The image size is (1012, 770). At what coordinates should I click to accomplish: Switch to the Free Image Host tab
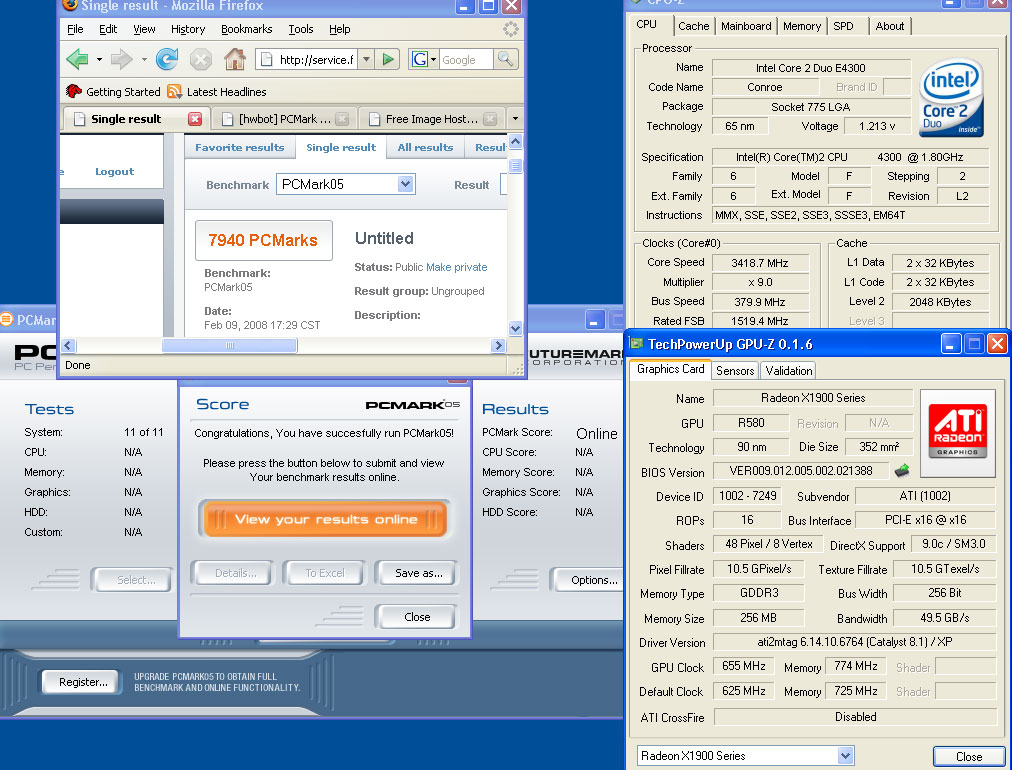pos(430,119)
